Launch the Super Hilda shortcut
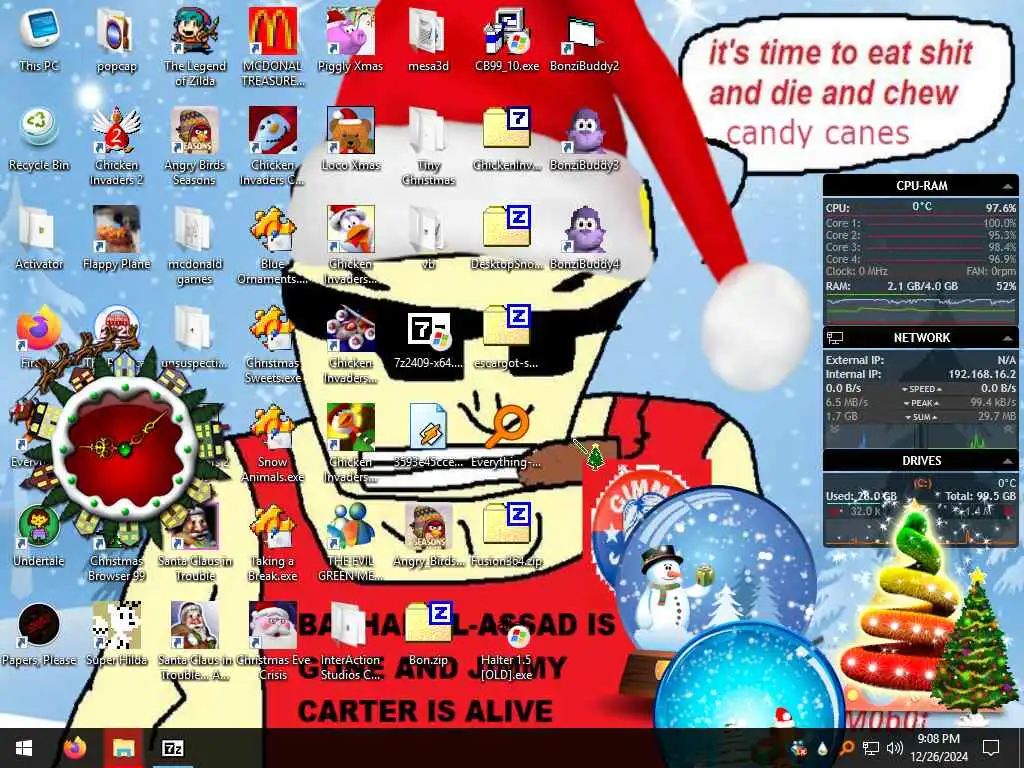The height and width of the screenshot is (768, 1024). [x=116, y=635]
